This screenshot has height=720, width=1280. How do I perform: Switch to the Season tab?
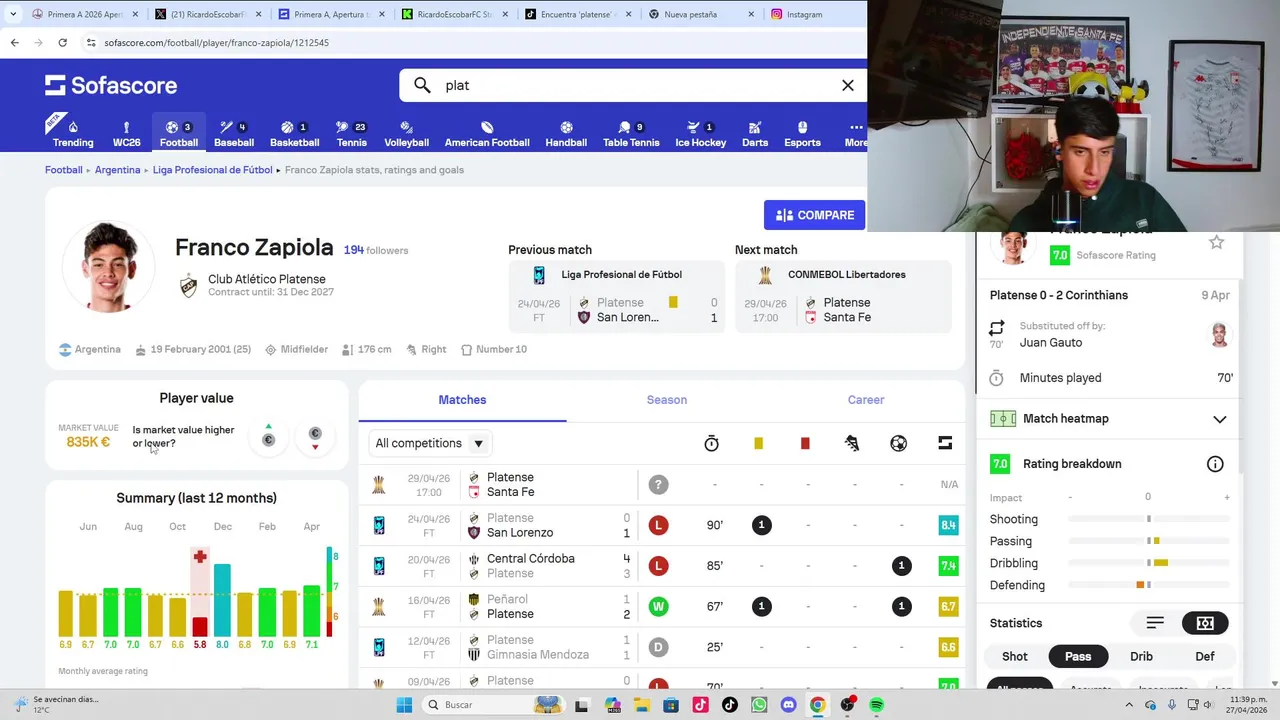click(x=667, y=400)
